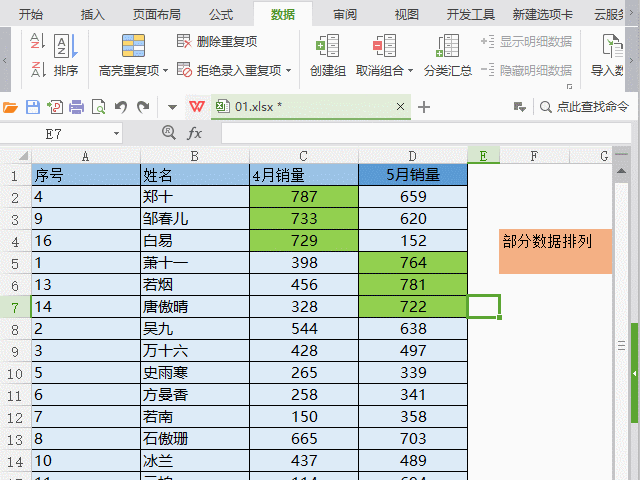Expand the name box dropdown arrow
Image resolution: width=640 pixels, height=480 pixels.
(116, 133)
